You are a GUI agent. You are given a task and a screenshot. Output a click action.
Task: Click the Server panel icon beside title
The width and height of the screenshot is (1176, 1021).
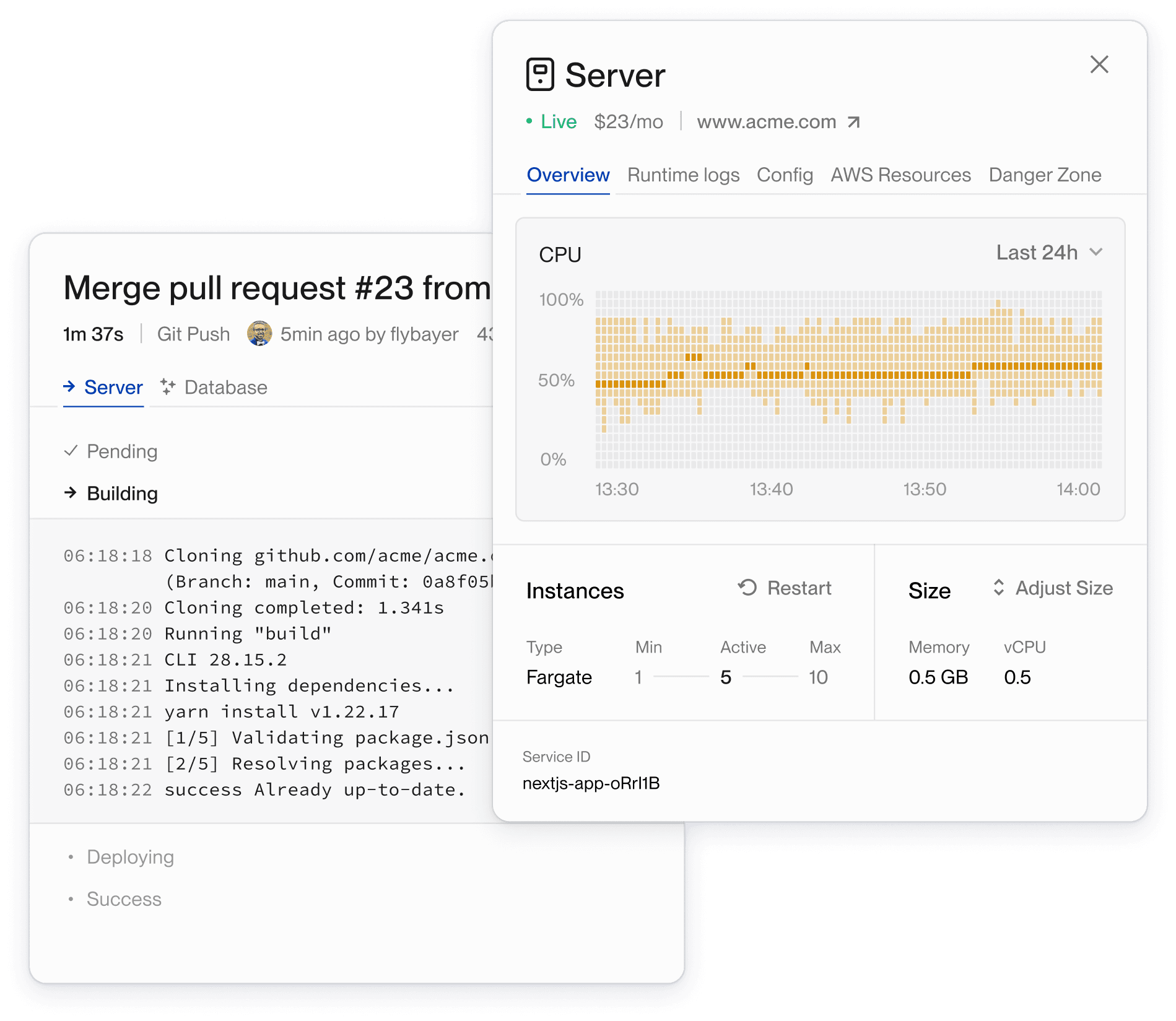(x=539, y=75)
